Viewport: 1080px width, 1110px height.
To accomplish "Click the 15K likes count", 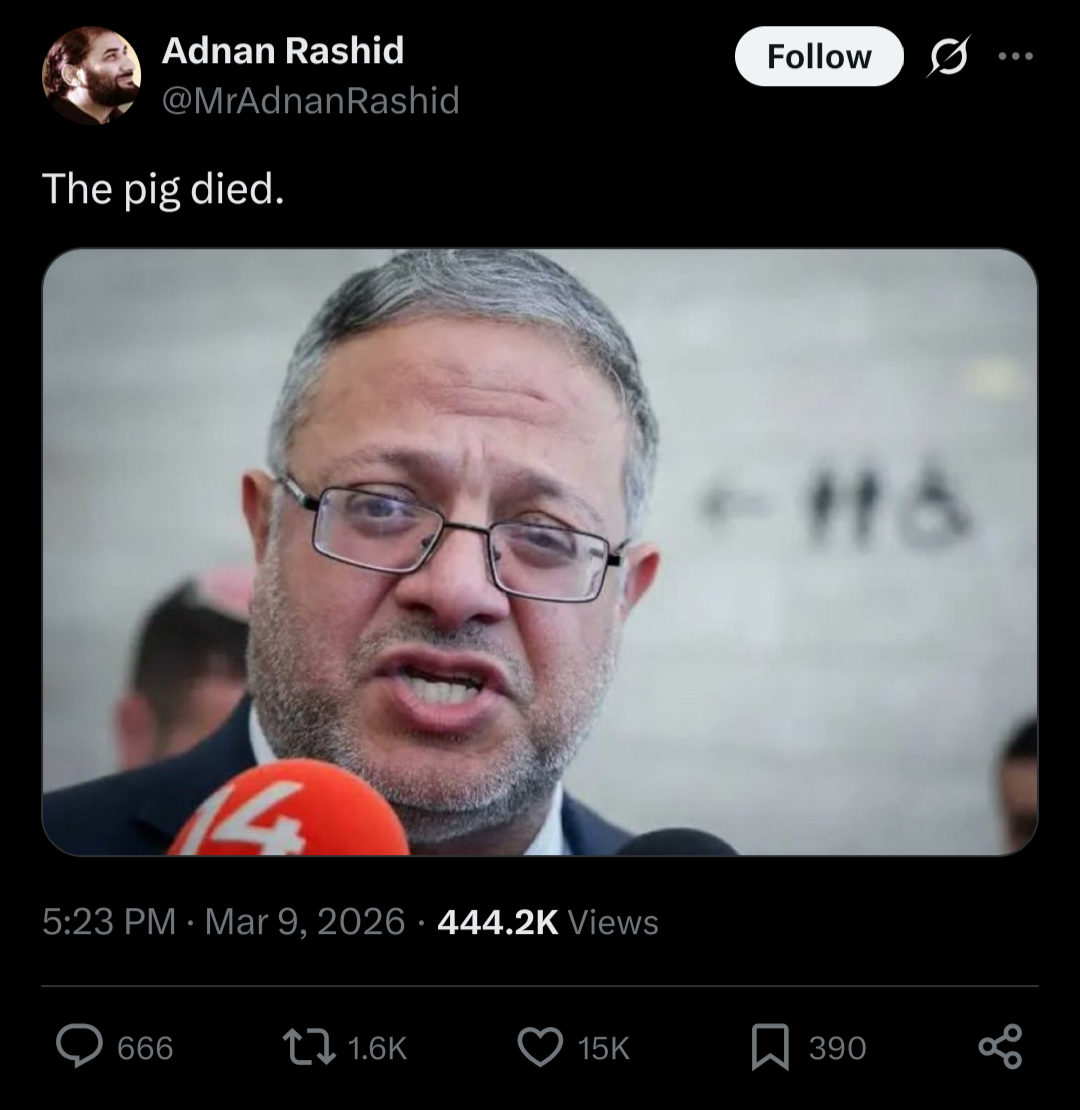I will (603, 1048).
